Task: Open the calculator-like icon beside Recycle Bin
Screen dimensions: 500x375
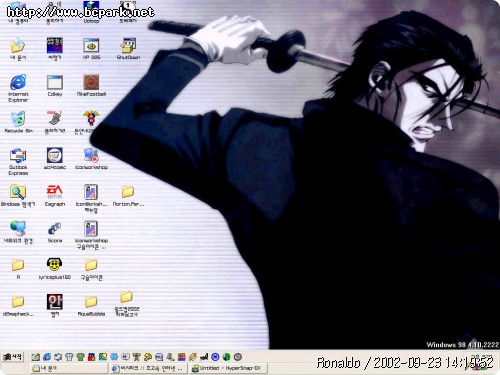Action: point(55,119)
